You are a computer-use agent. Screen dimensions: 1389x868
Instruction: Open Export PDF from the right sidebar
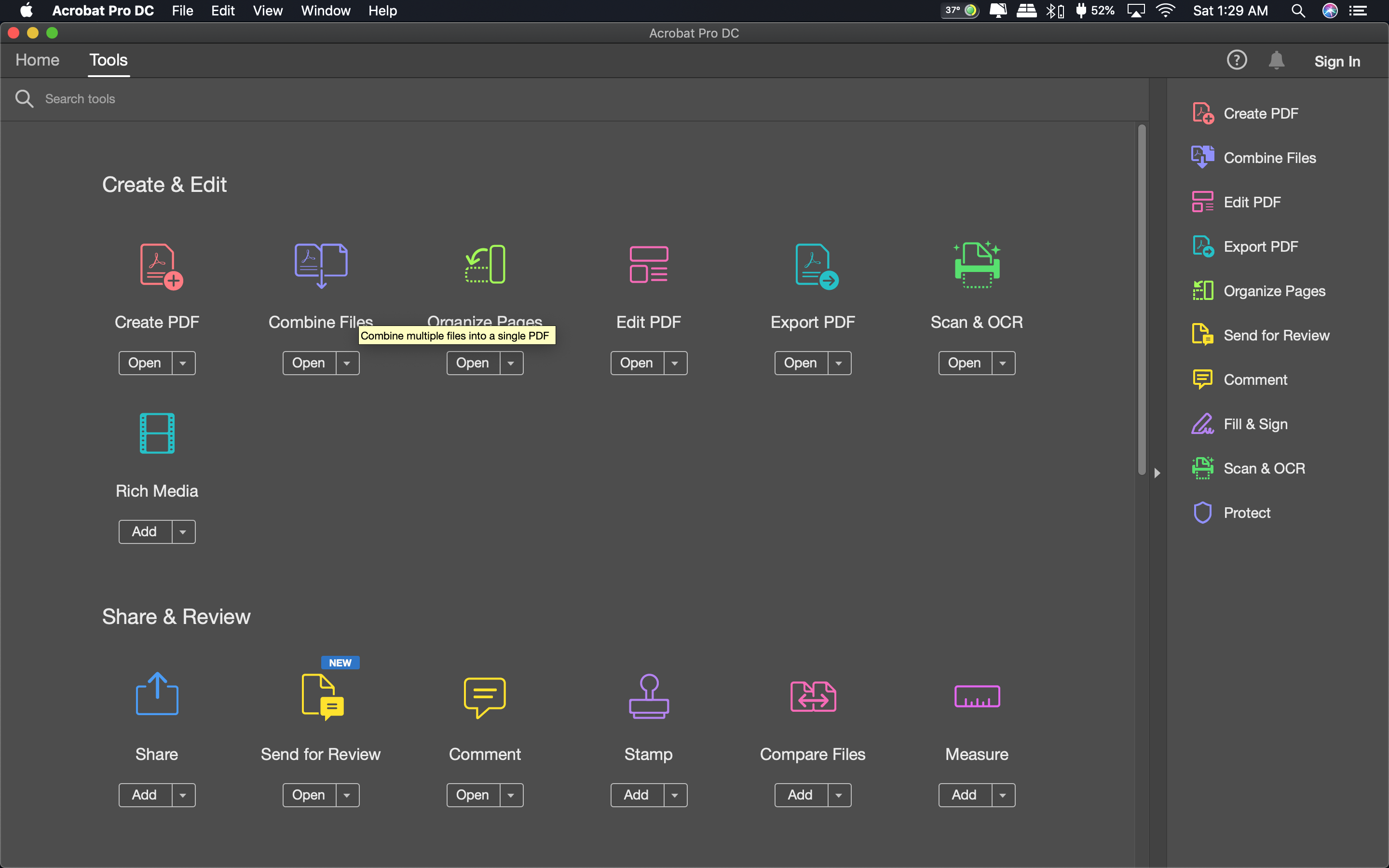click(x=1245, y=246)
